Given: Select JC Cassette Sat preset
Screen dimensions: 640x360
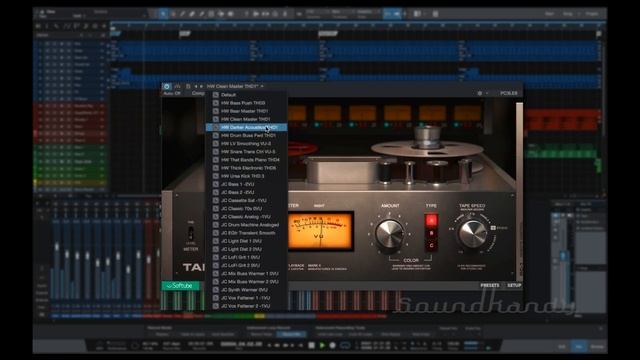Looking at the screenshot, I should pos(247,200).
